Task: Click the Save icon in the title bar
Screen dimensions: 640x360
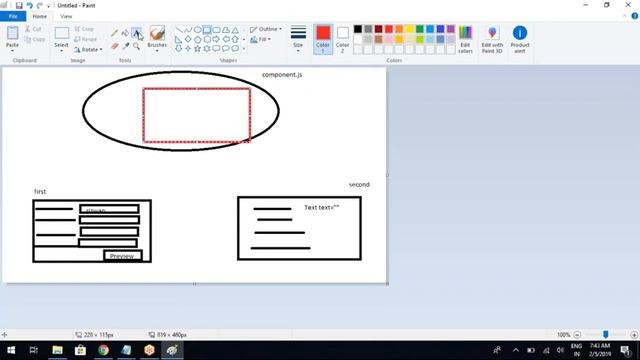Action: [19, 5]
